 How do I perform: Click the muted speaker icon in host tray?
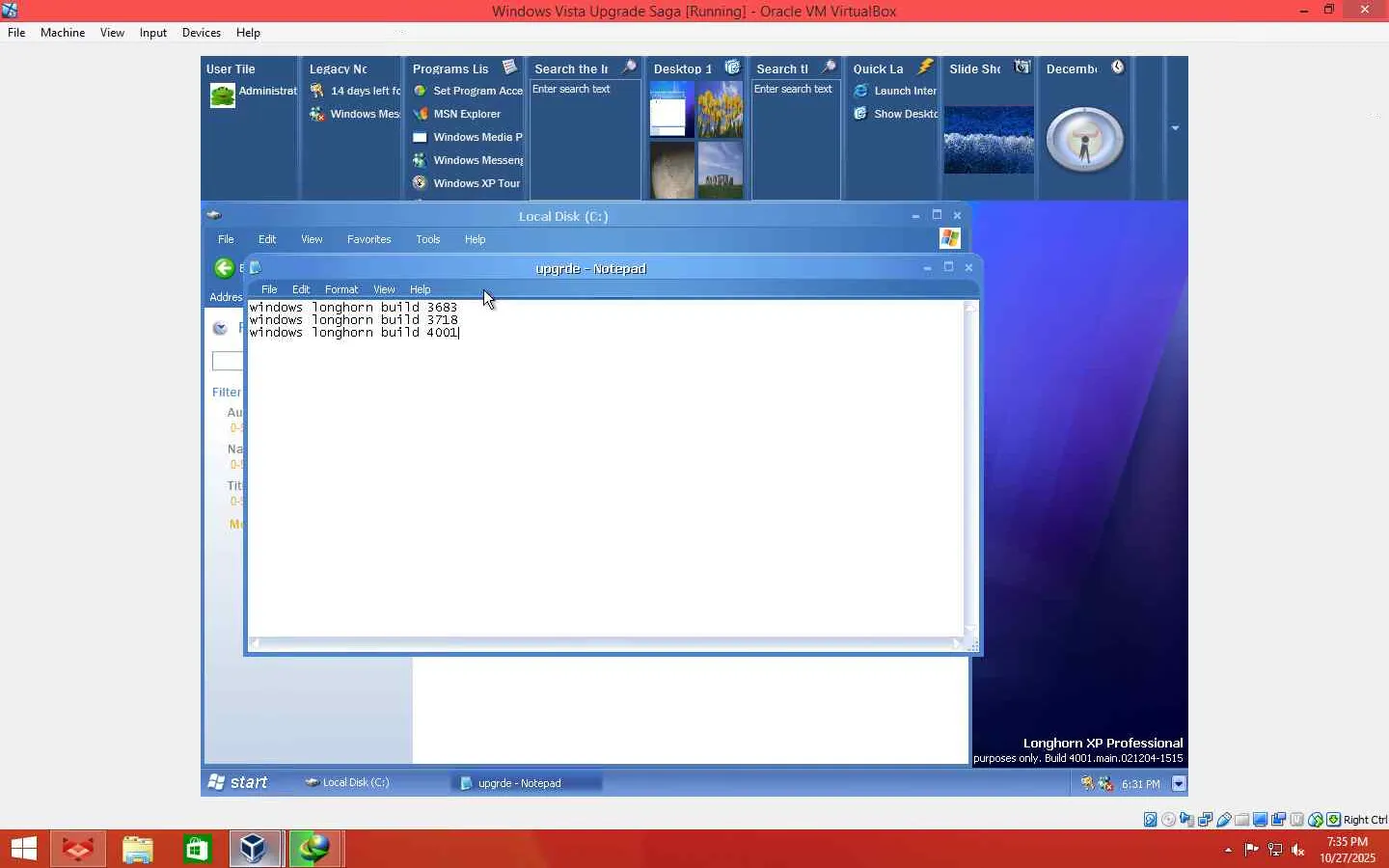tap(1298, 850)
